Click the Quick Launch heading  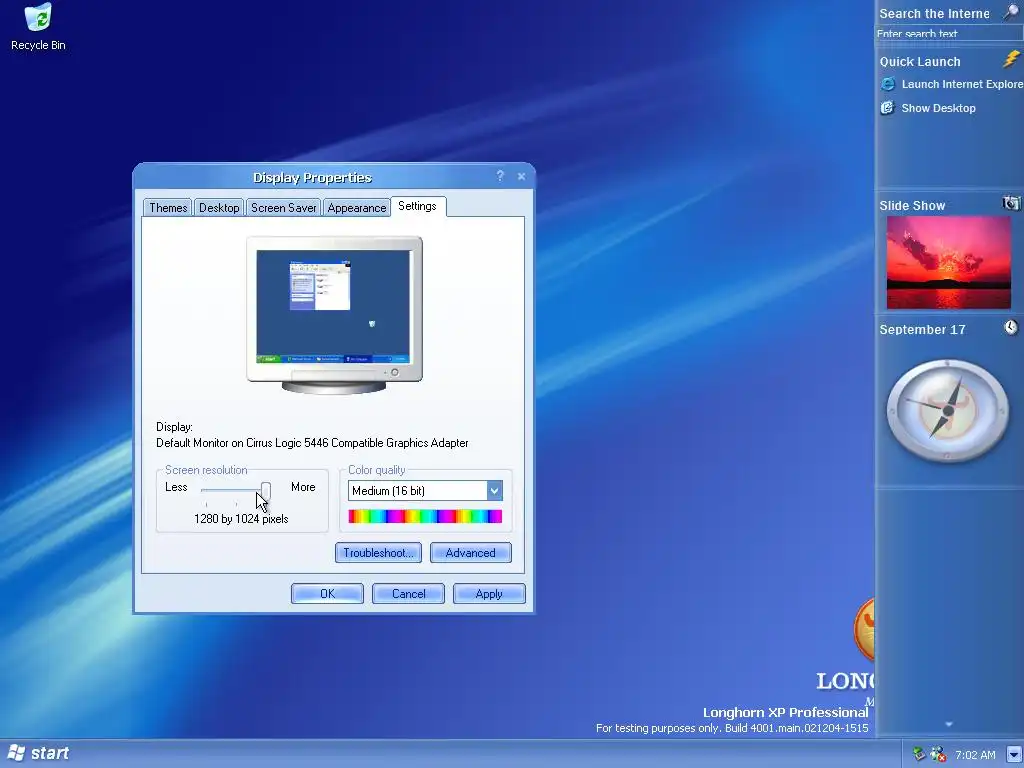tap(920, 62)
